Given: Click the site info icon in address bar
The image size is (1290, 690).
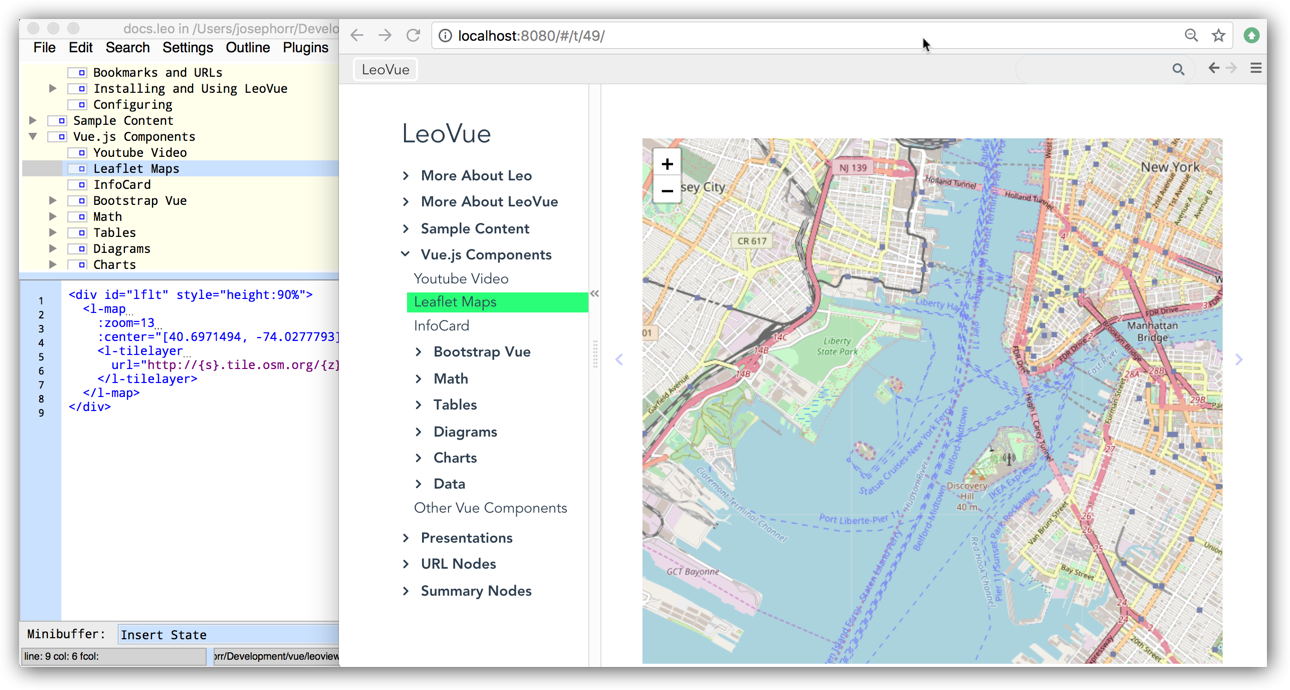Looking at the screenshot, I should click(x=446, y=36).
